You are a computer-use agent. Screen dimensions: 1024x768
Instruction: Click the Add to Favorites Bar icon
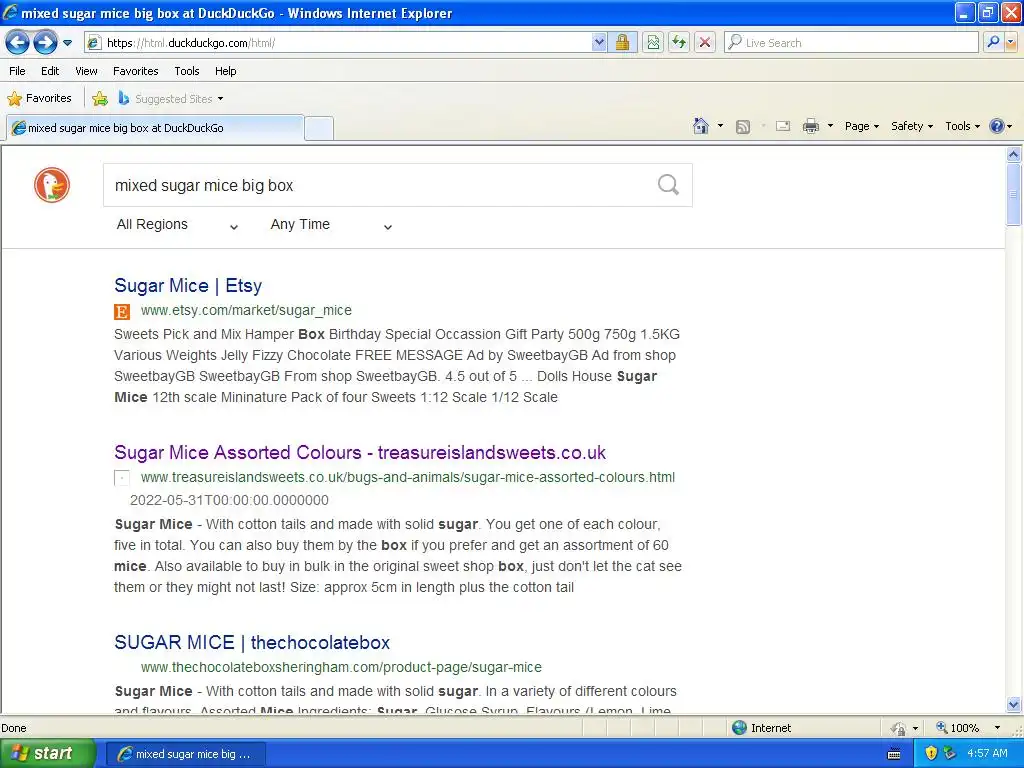(x=100, y=99)
